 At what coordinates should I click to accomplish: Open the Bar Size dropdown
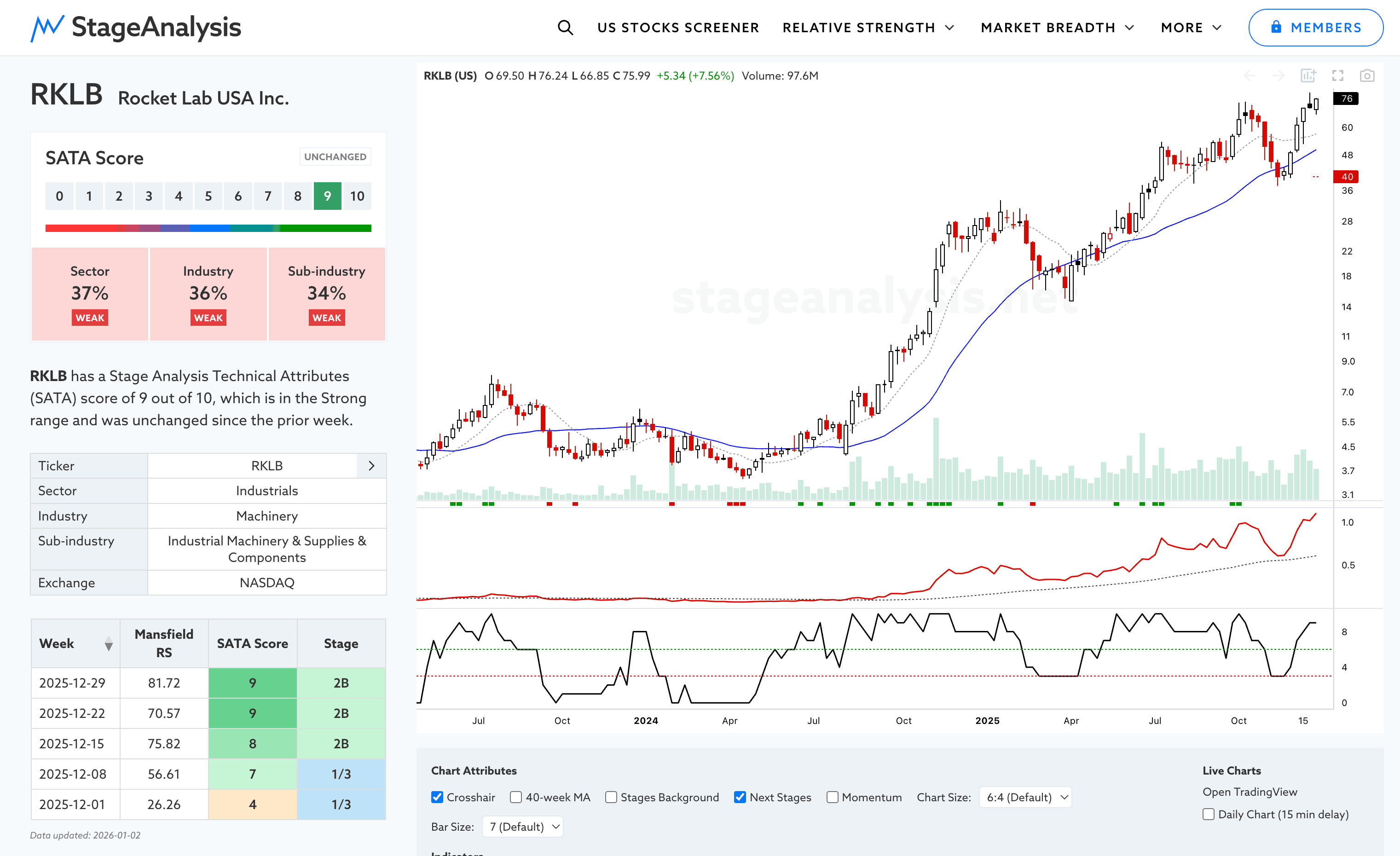(x=523, y=827)
